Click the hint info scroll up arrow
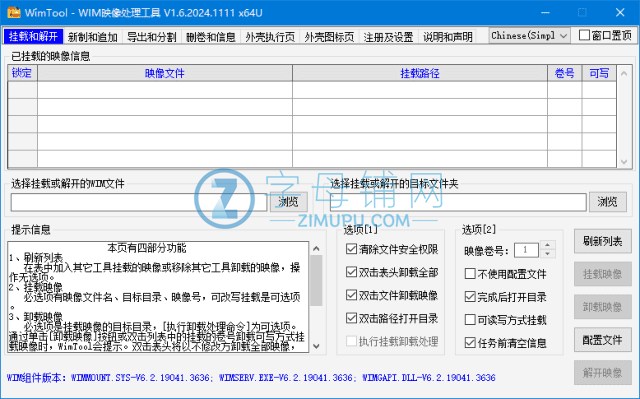The height and width of the screenshot is (399, 640). [x=316, y=248]
